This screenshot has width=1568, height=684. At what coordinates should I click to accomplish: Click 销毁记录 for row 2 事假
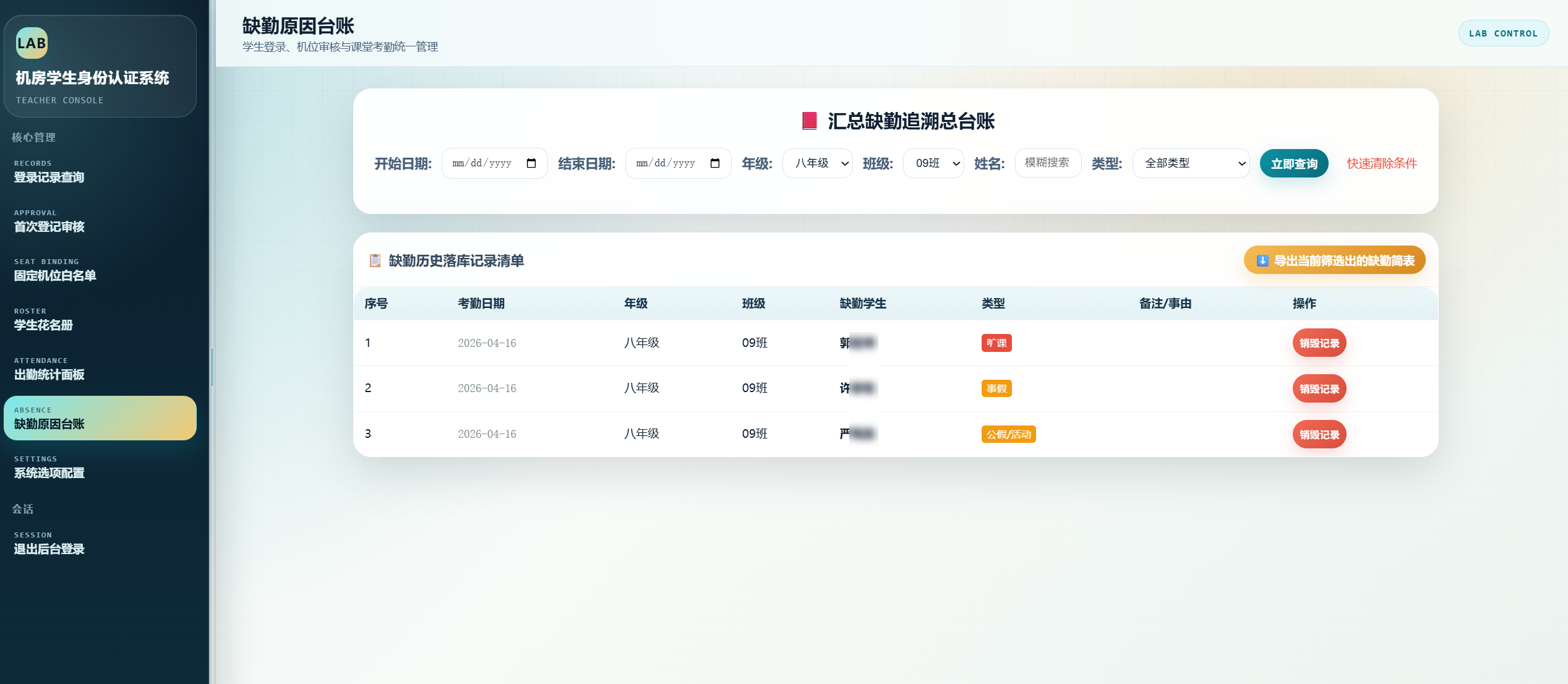(1319, 389)
